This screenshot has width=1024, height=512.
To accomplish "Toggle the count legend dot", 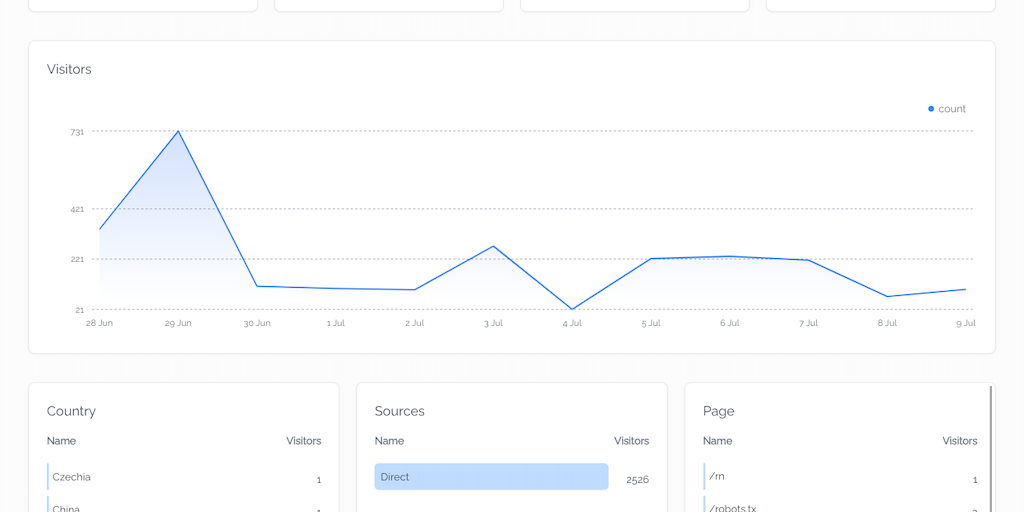I will point(931,109).
